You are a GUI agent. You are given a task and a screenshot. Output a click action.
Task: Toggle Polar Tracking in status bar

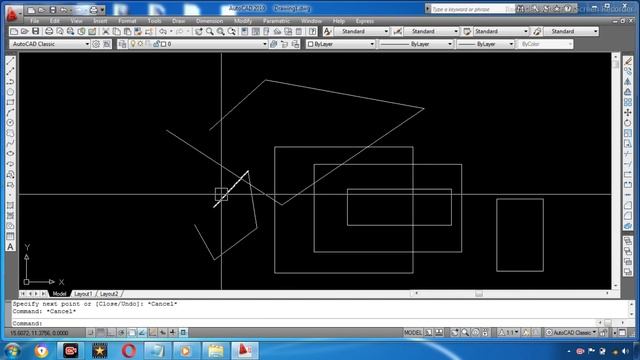coord(121,333)
